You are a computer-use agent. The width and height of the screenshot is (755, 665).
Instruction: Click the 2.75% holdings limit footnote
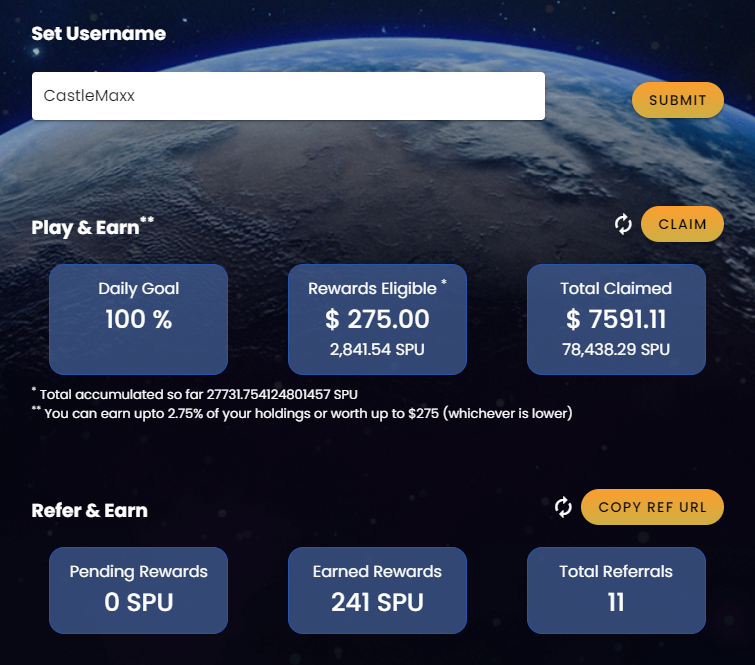[302, 413]
